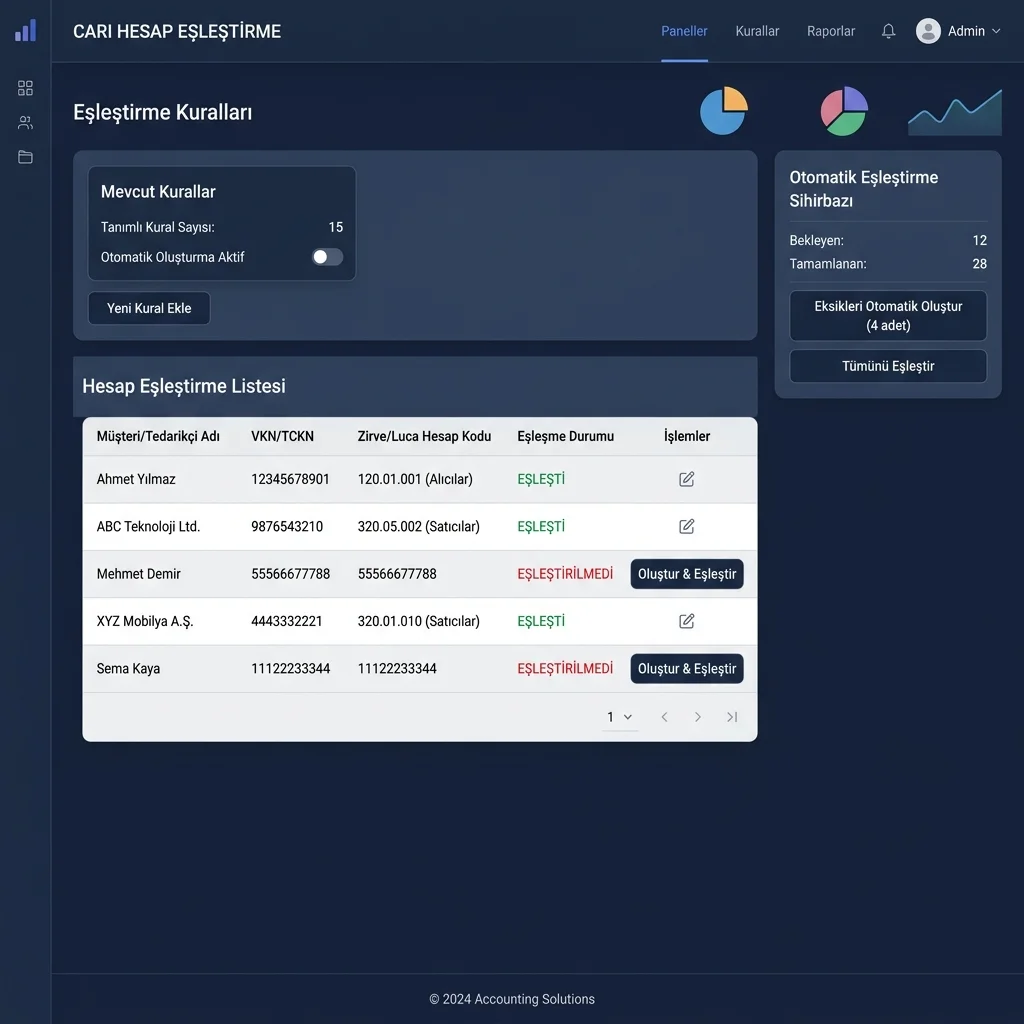The height and width of the screenshot is (1024, 1024).
Task: Edit the ABC Teknoloji Ltd. row
Action: [686, 526]
